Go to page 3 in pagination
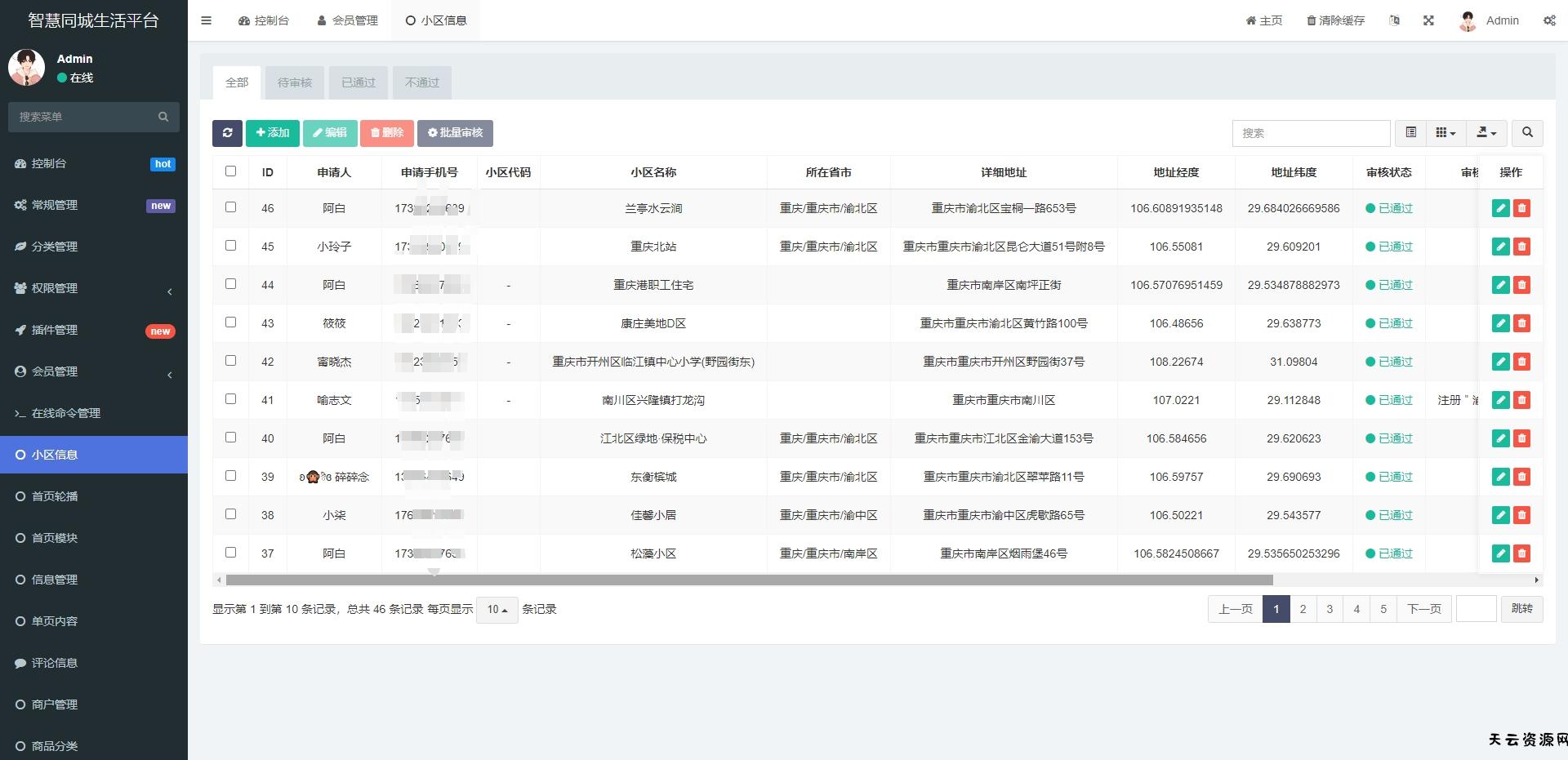 pos(1330,609)
